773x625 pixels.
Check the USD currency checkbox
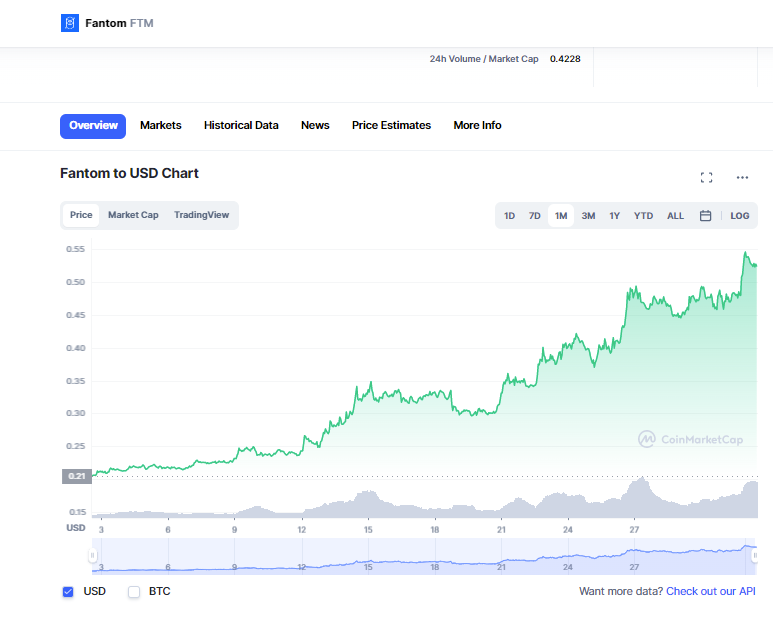(68, 591)
